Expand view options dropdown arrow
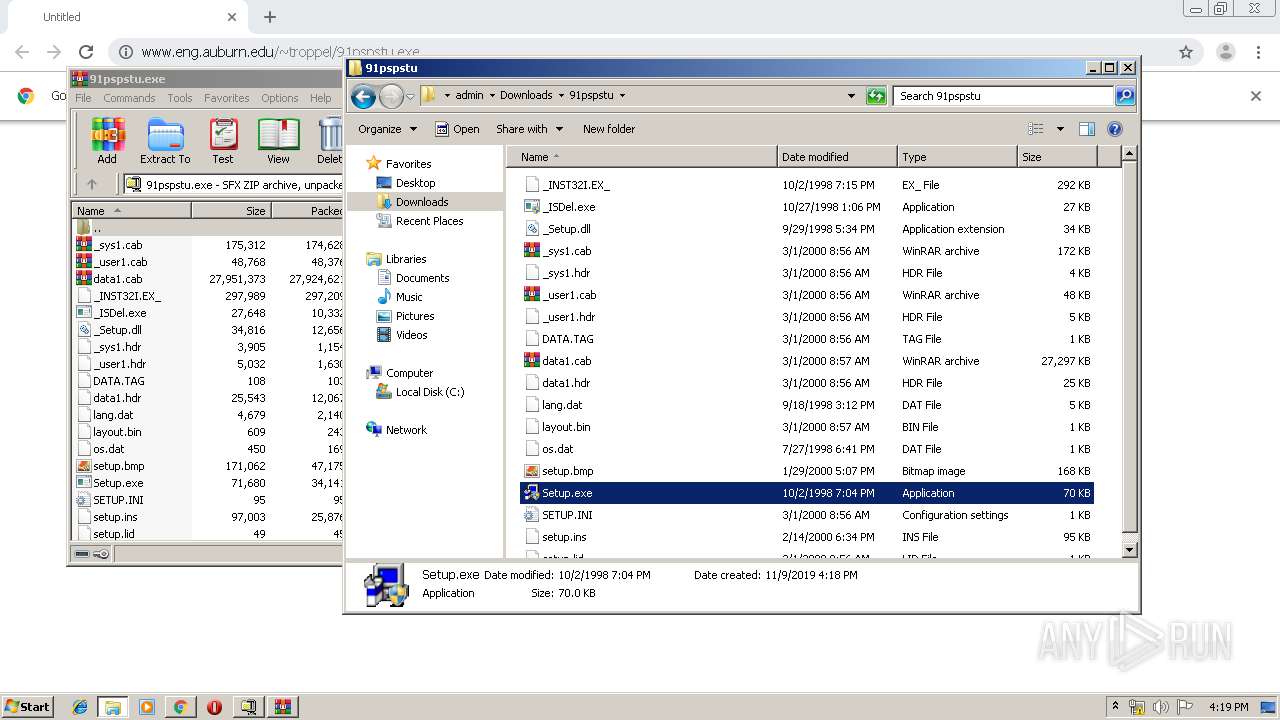Image resolution: width=1280 pixels, height=720 pixels. (x=1060, y=129)
